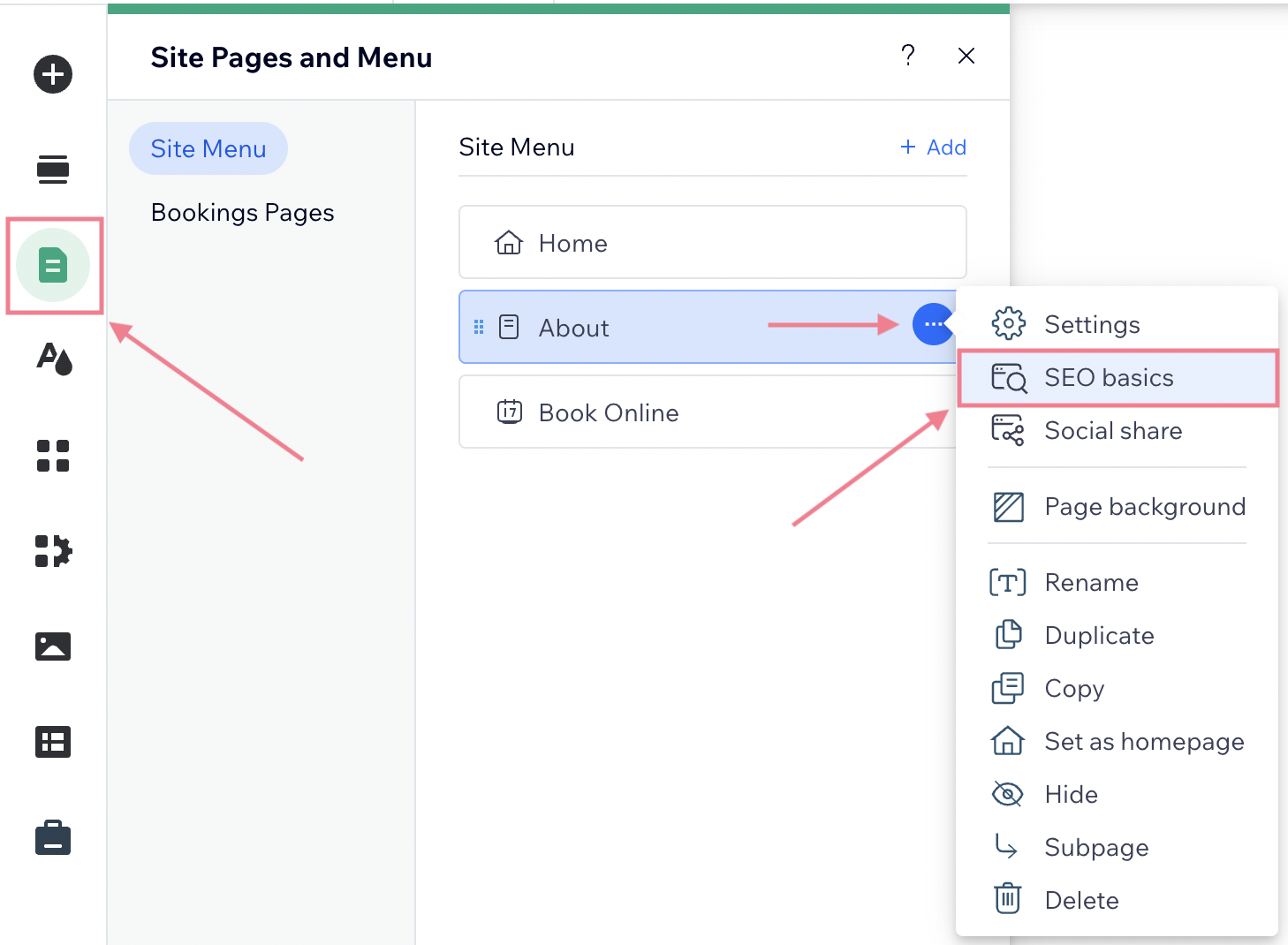Hide the About page

[1071, 794]
